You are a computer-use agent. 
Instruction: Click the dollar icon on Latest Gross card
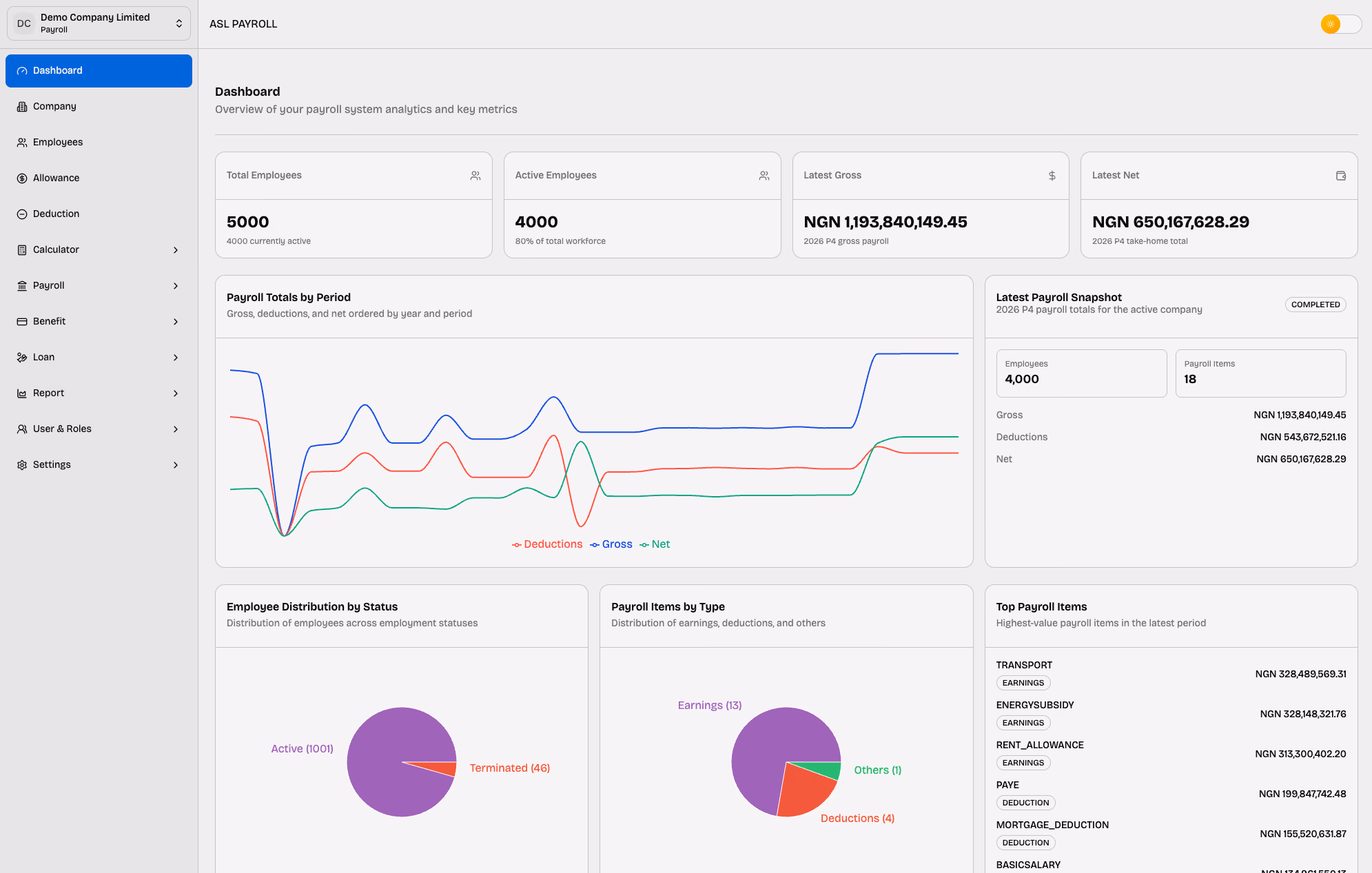(1052, 176)
